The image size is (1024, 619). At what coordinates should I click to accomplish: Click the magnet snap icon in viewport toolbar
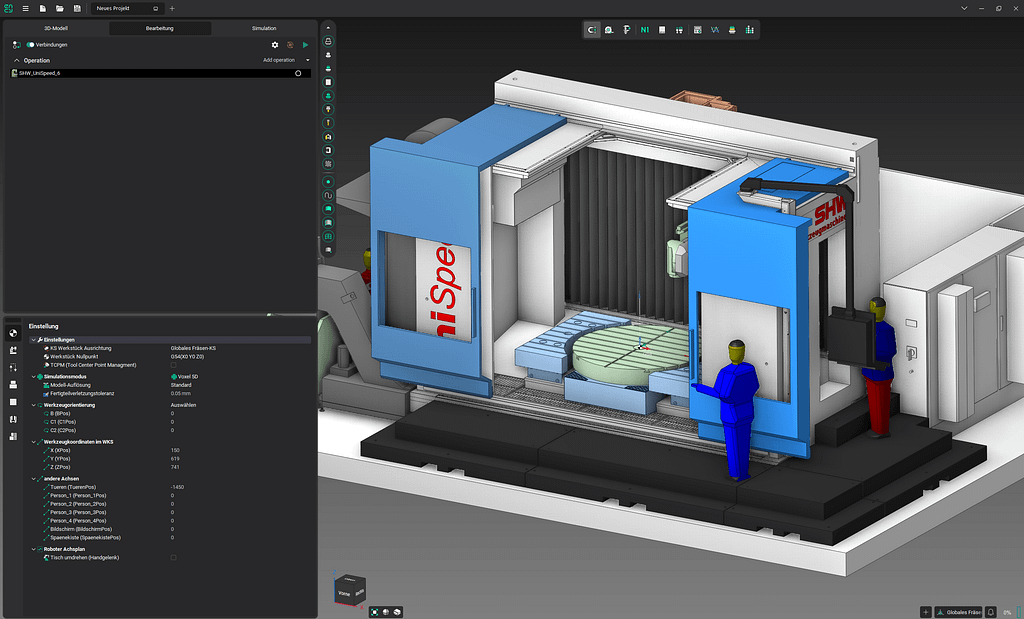coord(592,30)
